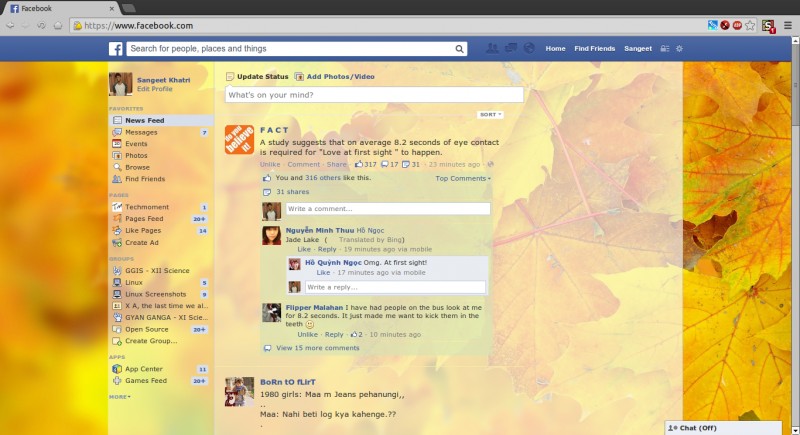Screen dimensions: 800x435
Task: Open Chrome menu hamburger icon
Action: 788,25
